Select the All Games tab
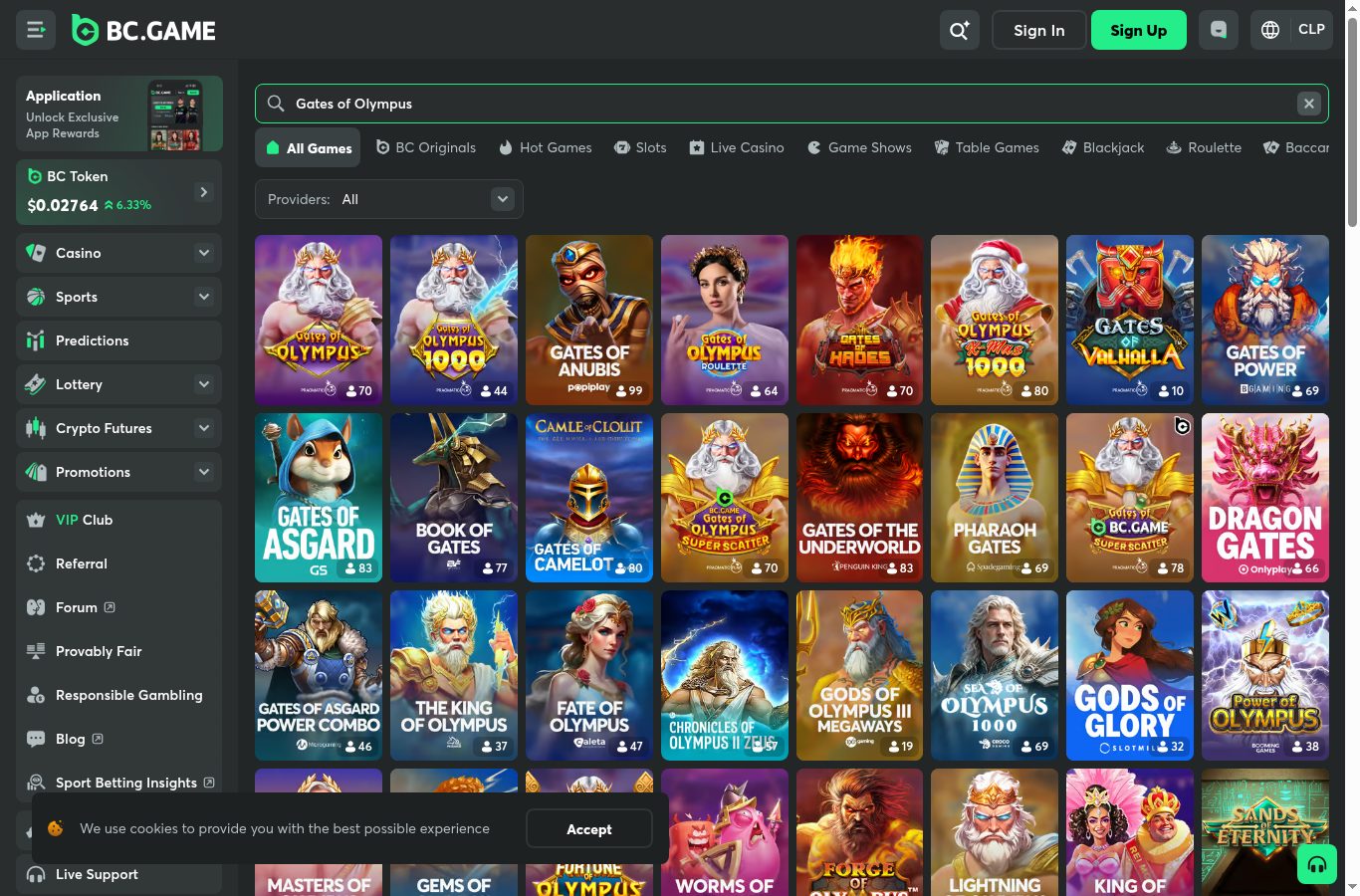1360x896 pixels. (x=309, y=148)
